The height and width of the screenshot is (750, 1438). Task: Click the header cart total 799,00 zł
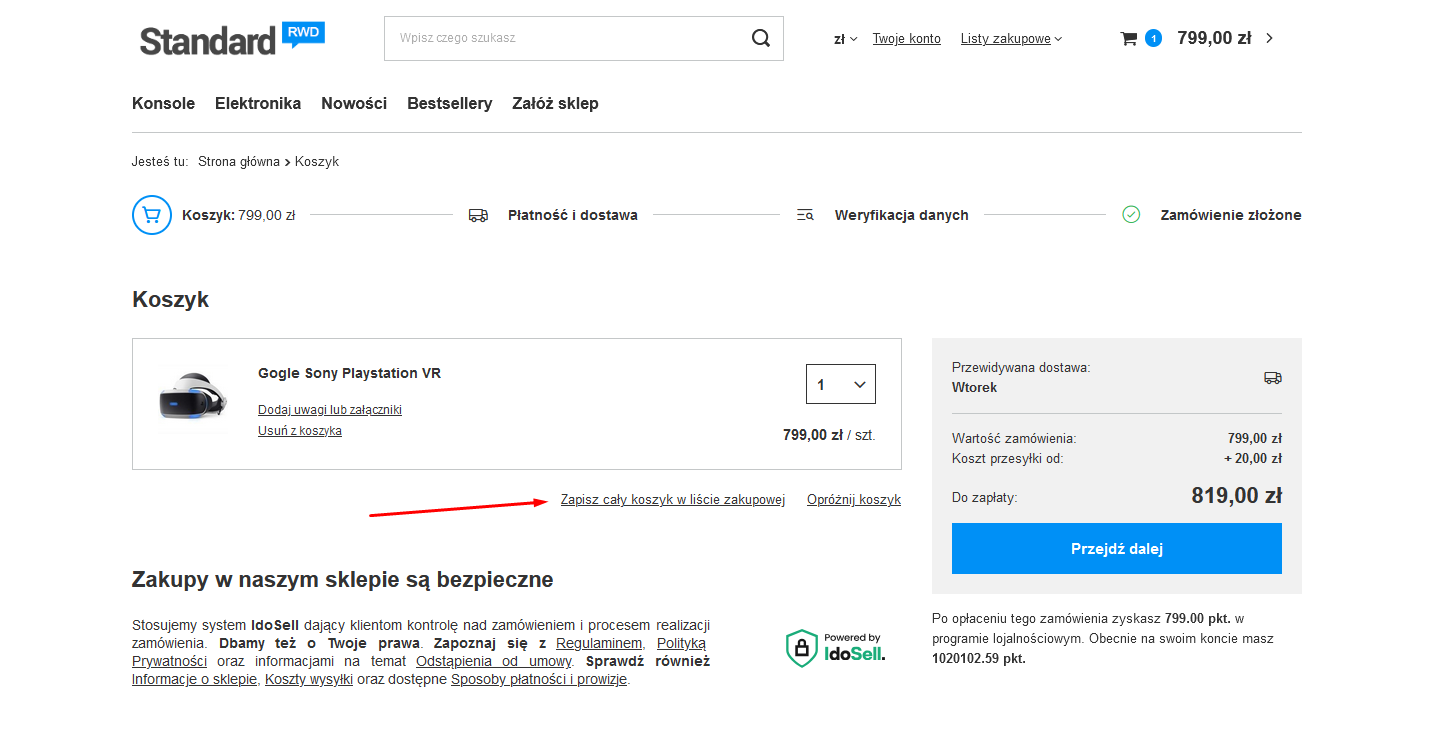(x=1214, y=38)
